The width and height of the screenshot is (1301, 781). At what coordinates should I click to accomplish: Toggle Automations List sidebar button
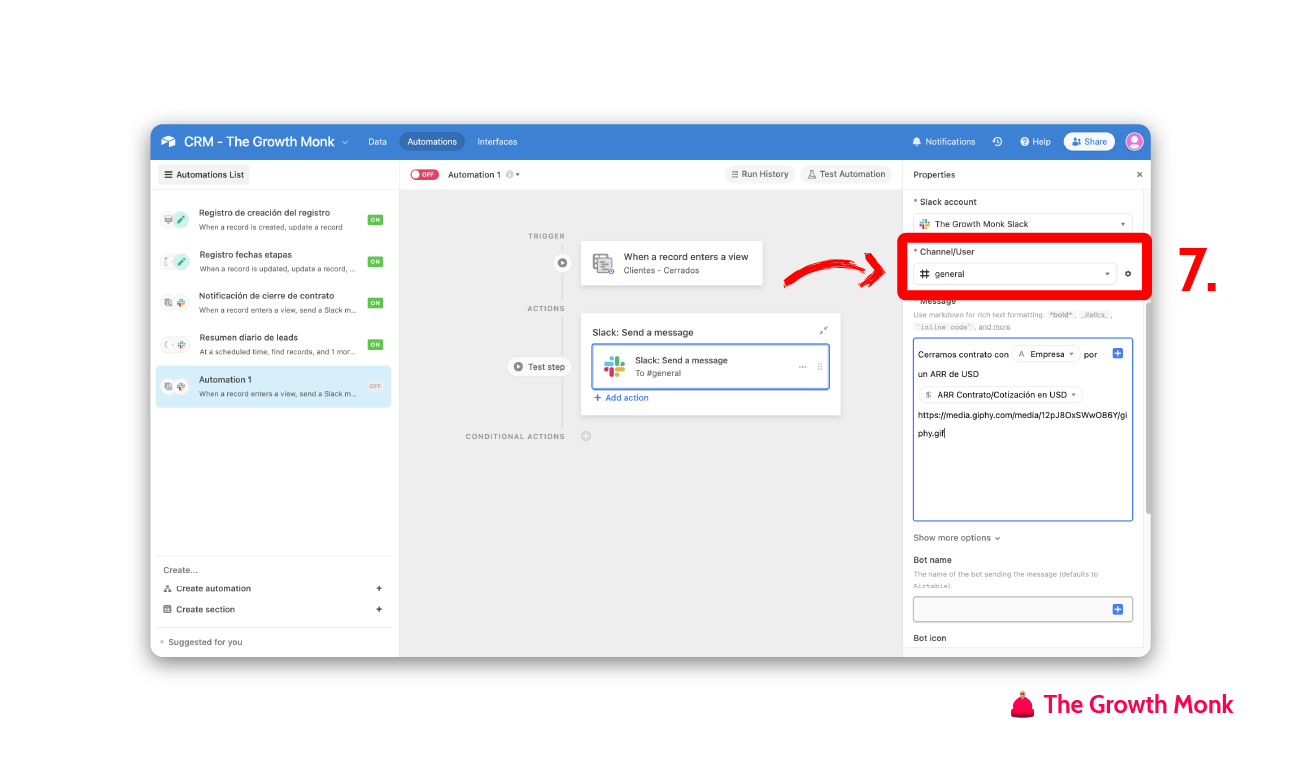click(204, 174)
